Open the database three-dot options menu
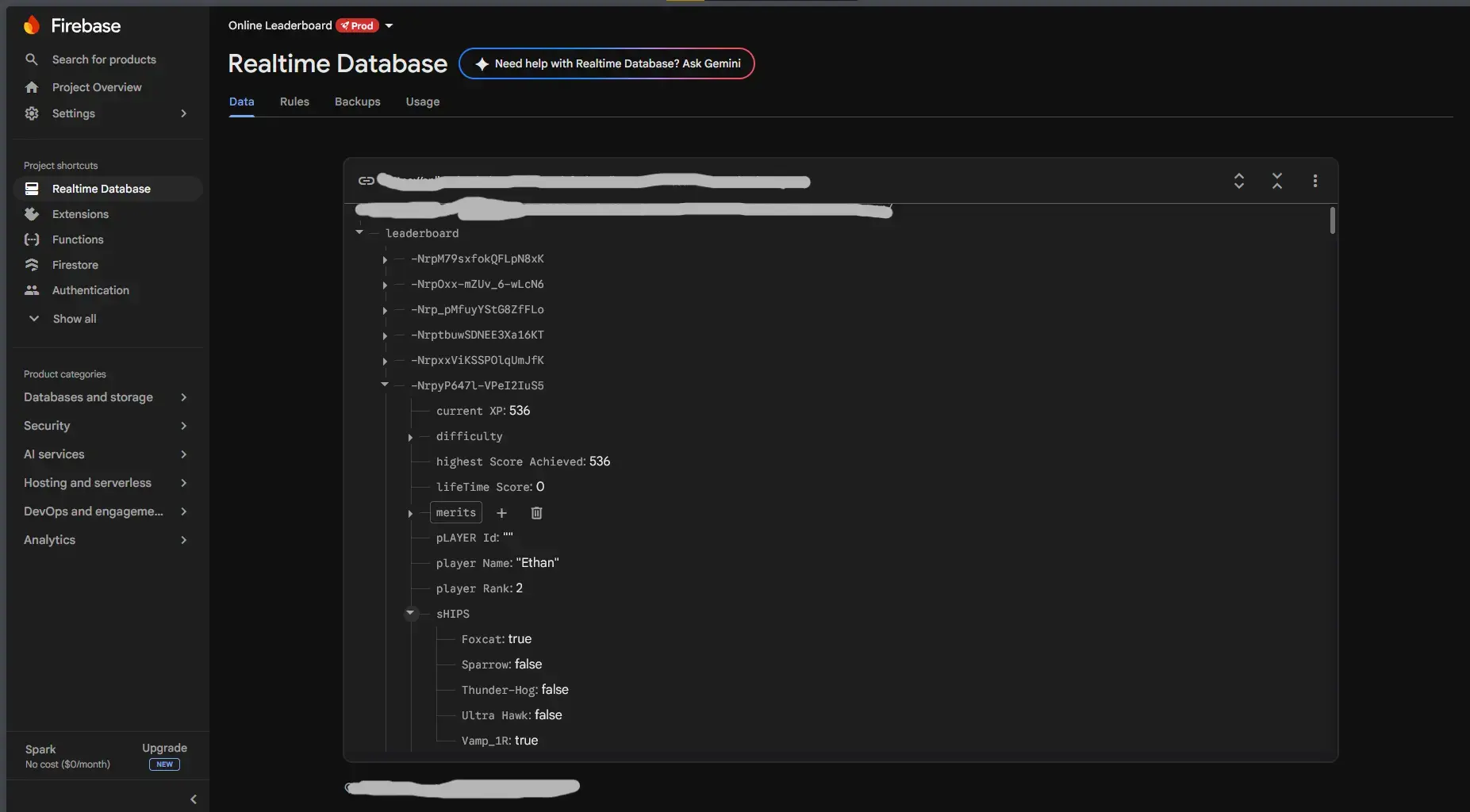The height and width of the screenshot is (812, 1470). click(x=1315, y=181)
